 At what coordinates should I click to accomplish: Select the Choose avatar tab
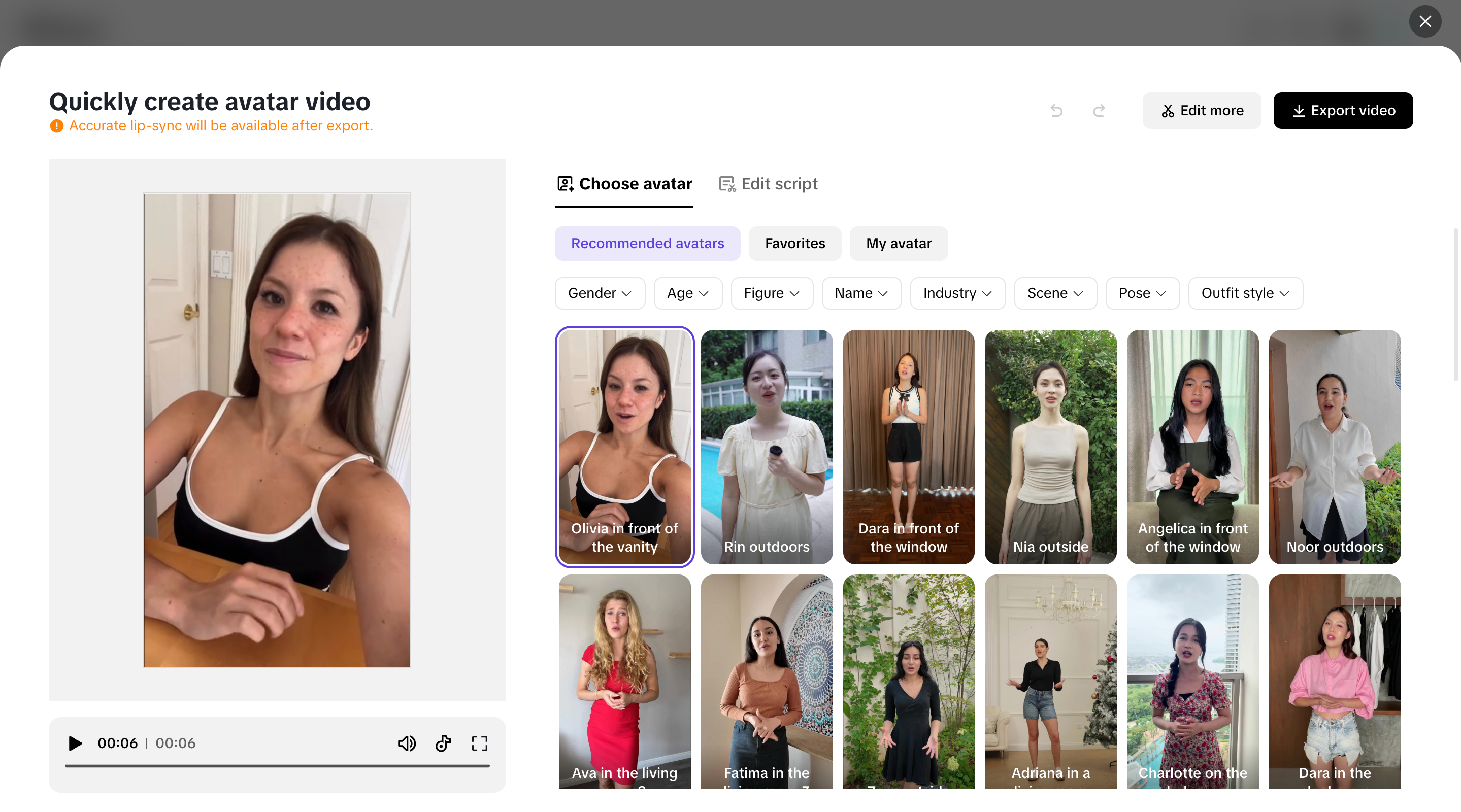click(x=624, y=183)
